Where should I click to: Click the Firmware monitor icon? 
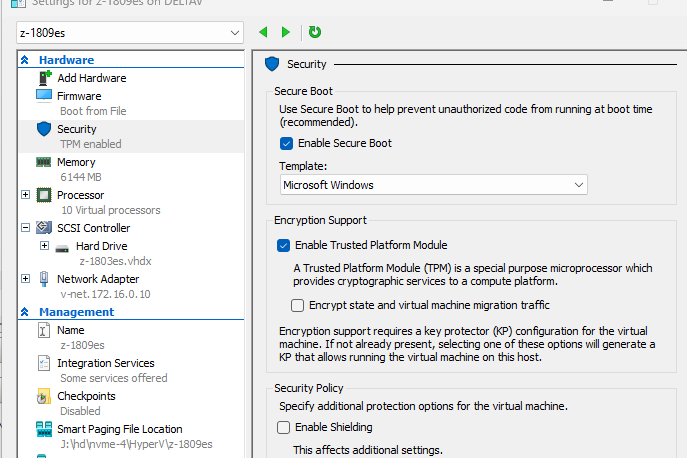tap(44, 96)
